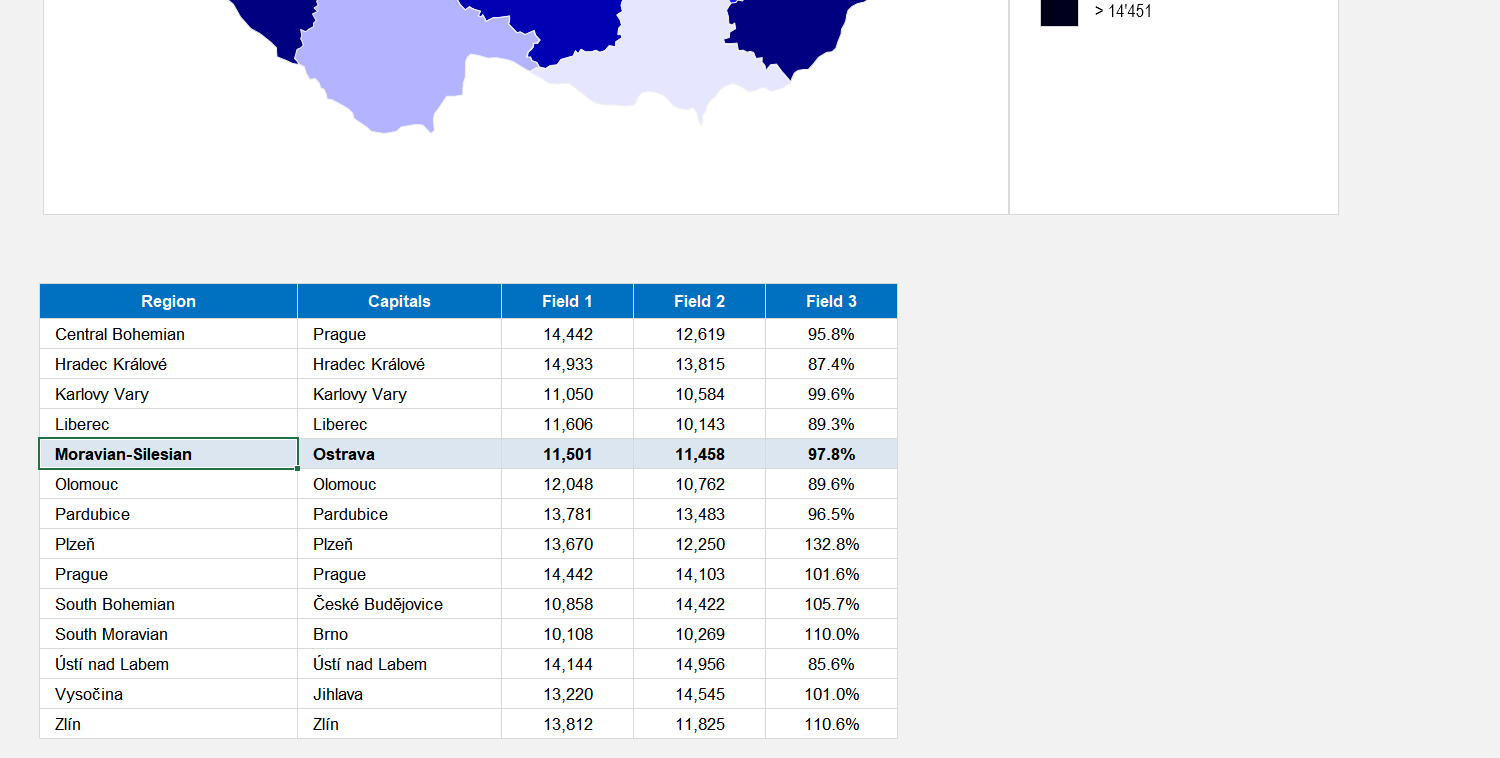Select the Zlín region row

(x=70, y=723)
